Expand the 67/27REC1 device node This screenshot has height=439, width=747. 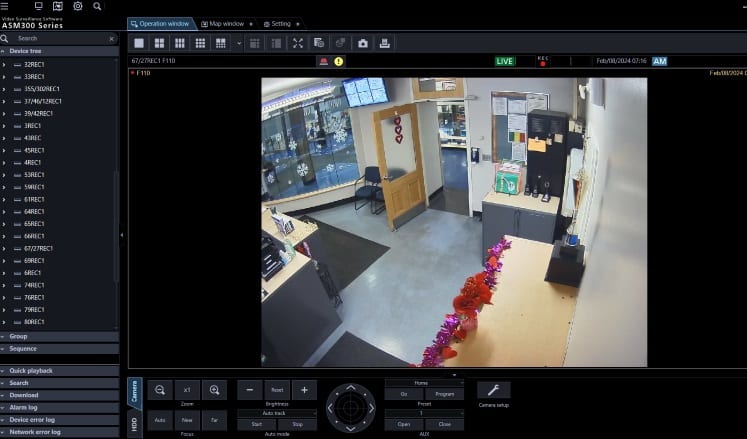click(x=4, y=249)
